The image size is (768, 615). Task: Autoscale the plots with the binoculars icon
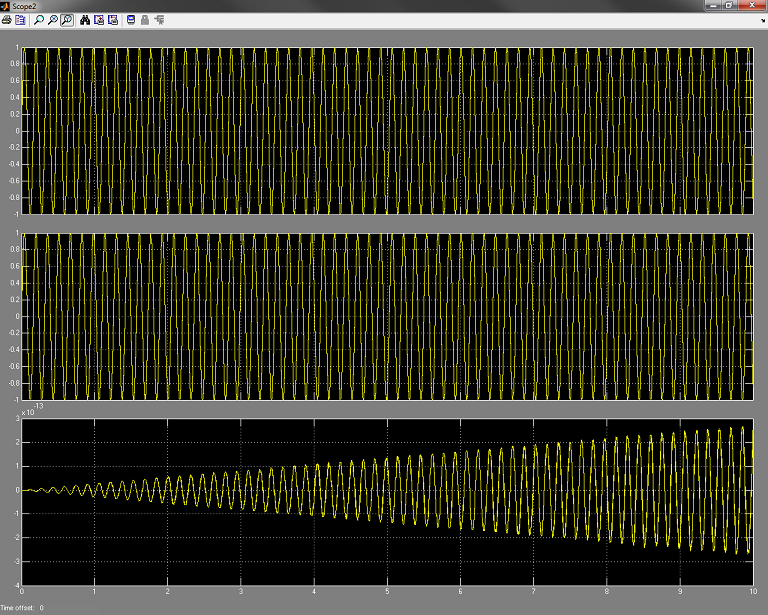pyautogui.click(x=85, y=20)
